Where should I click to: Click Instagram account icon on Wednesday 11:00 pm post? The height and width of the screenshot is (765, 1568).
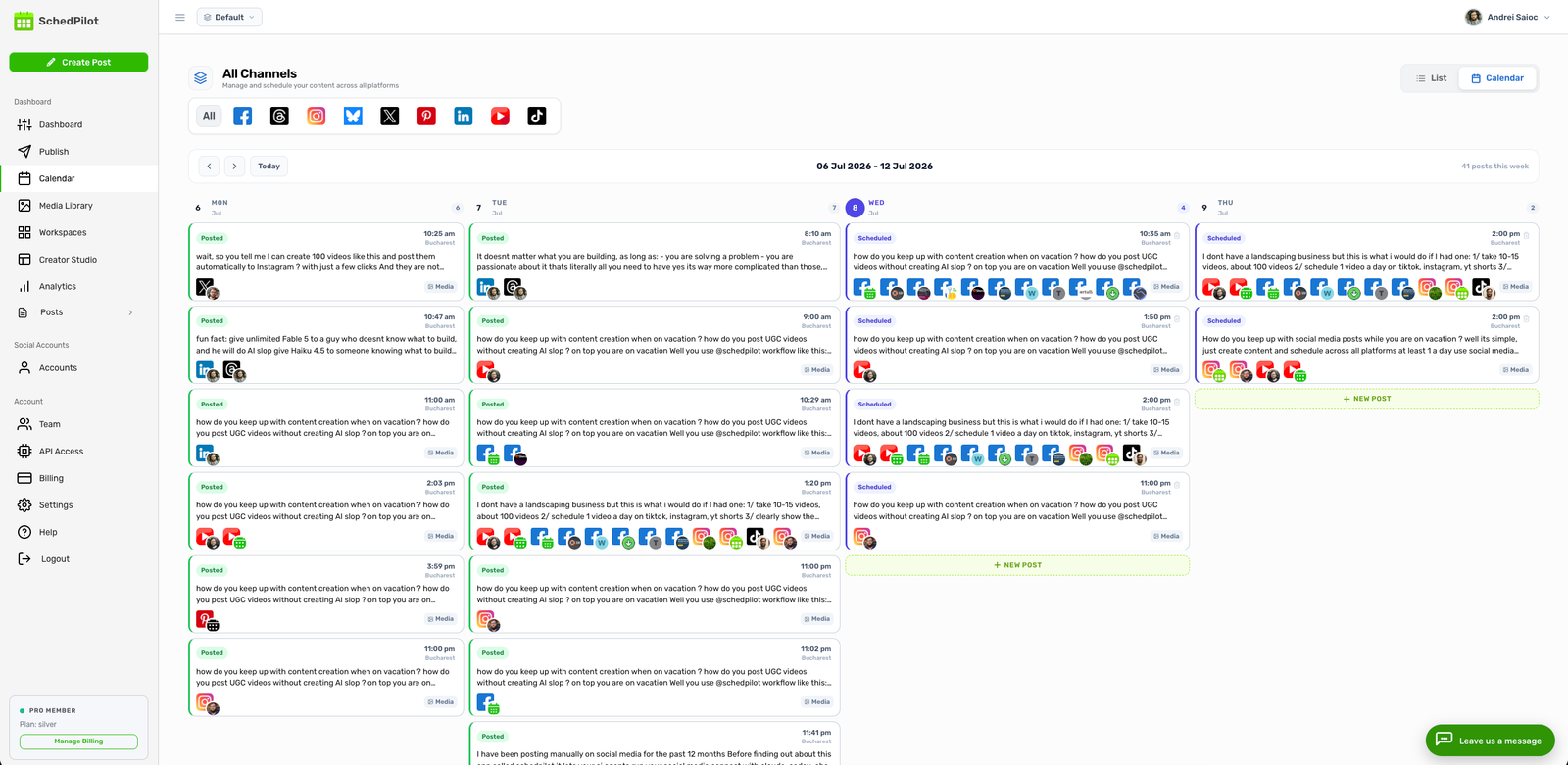tap(863, 536)
